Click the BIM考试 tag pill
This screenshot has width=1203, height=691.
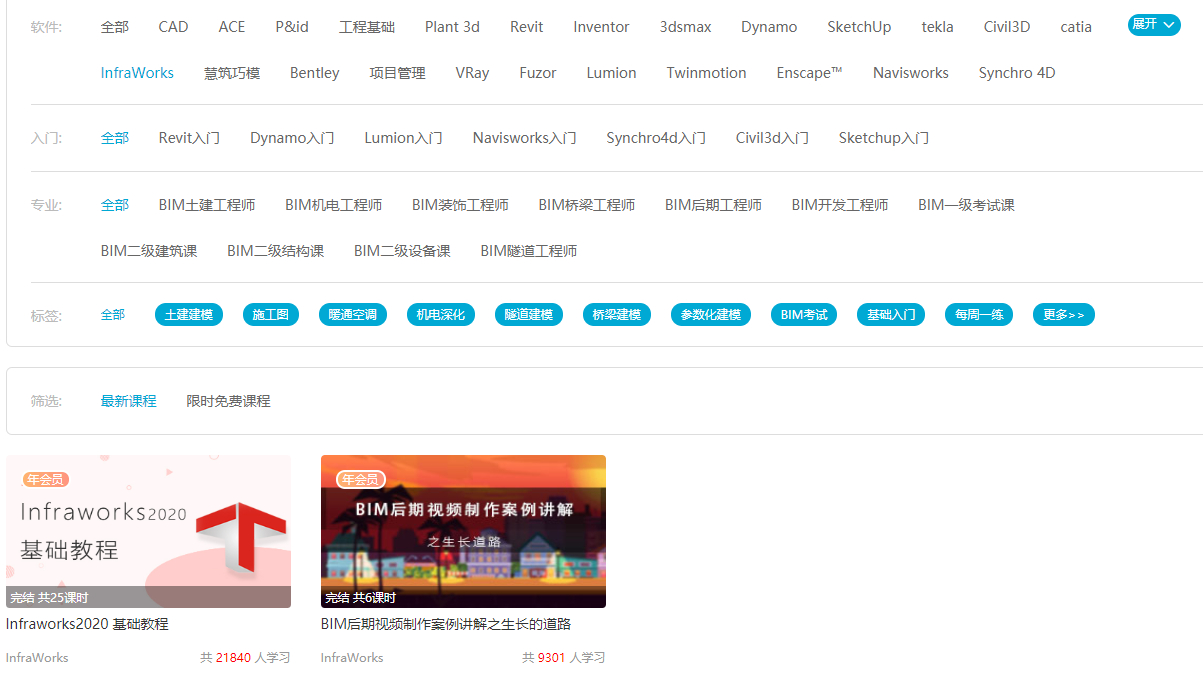pos(804,315)
